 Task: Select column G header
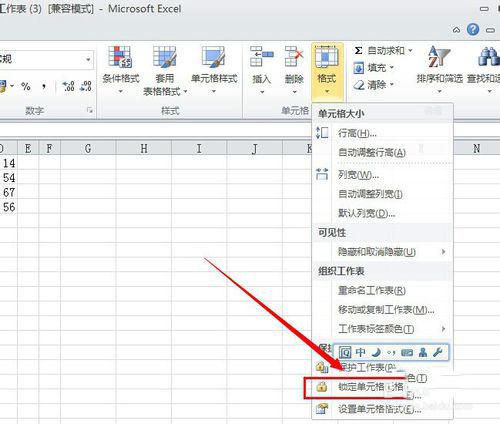88,148
